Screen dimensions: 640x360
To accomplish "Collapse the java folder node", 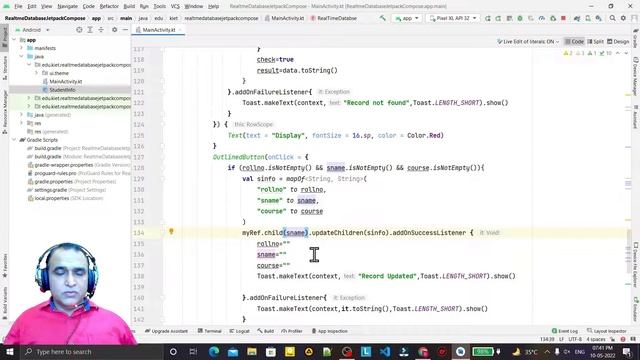I will coord(22,56).
